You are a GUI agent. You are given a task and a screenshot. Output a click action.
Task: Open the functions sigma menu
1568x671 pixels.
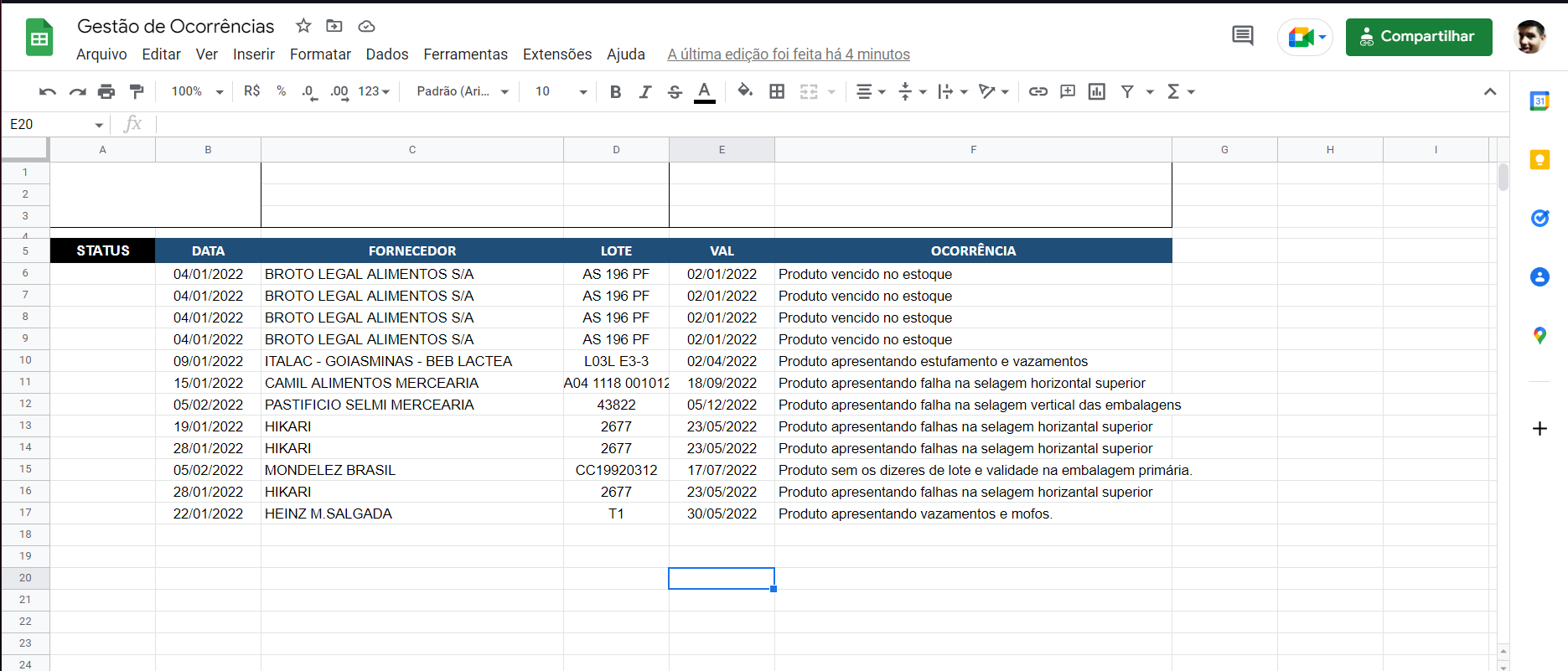click(1180, 91)
